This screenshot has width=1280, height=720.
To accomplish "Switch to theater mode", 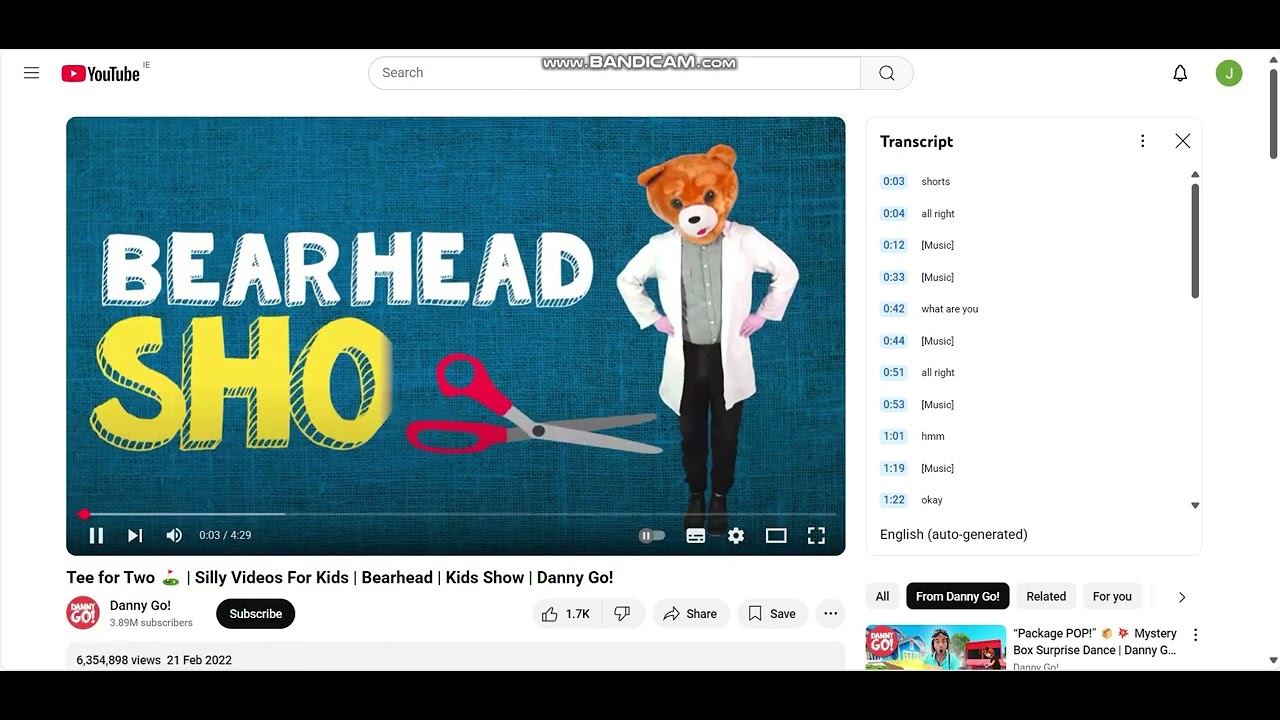I will [x=776, y=535].
